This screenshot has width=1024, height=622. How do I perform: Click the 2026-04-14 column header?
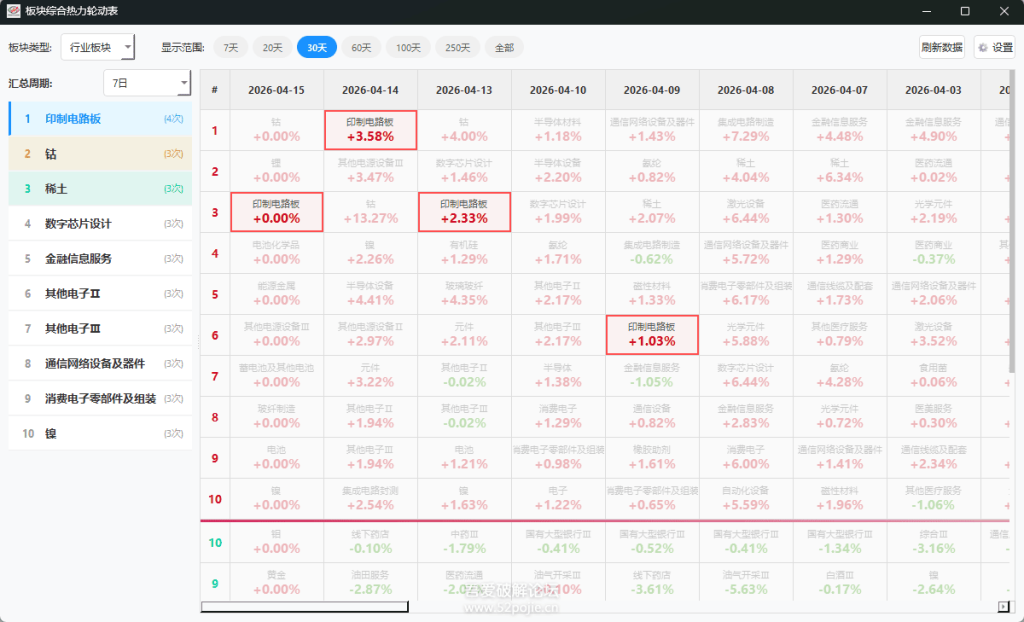[x=370, y=90]
